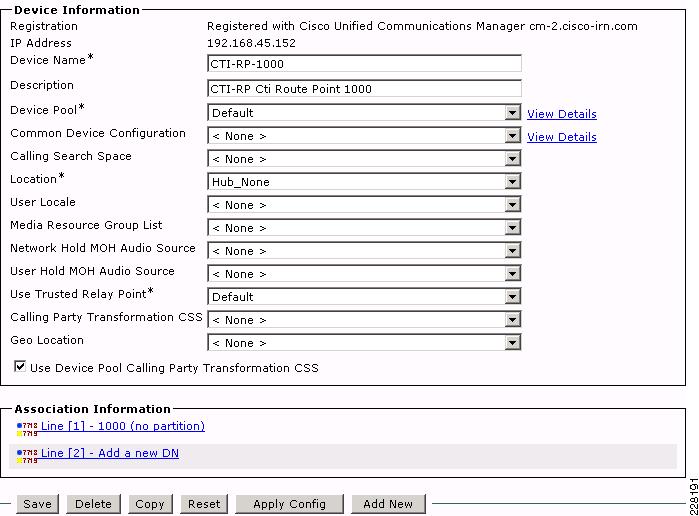Open the Device Pool dropdown
The width and height of the screenshot is (699, 516).
pos(364,113)
